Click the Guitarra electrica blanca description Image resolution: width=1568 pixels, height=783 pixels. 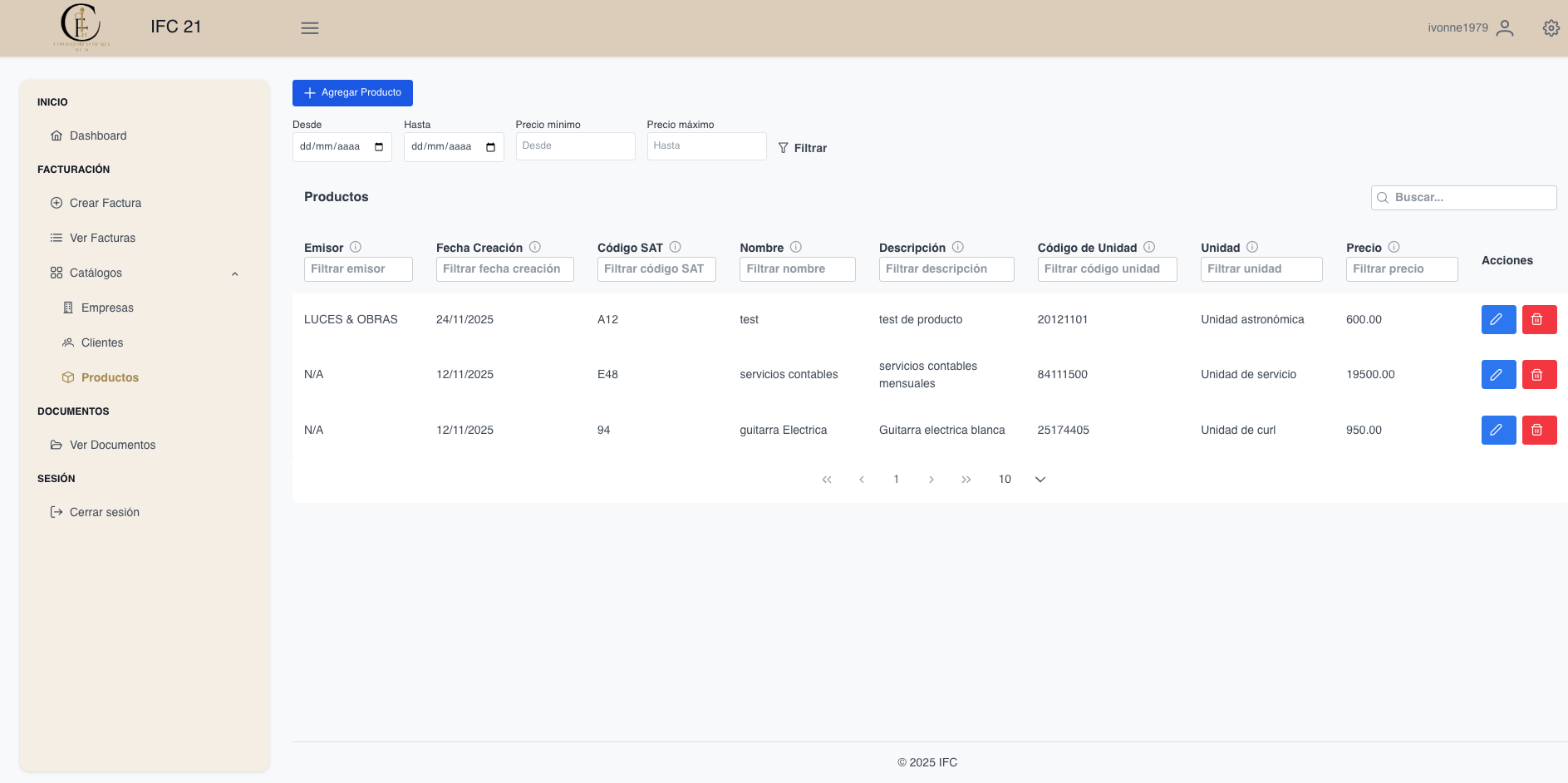click(942, 430)
